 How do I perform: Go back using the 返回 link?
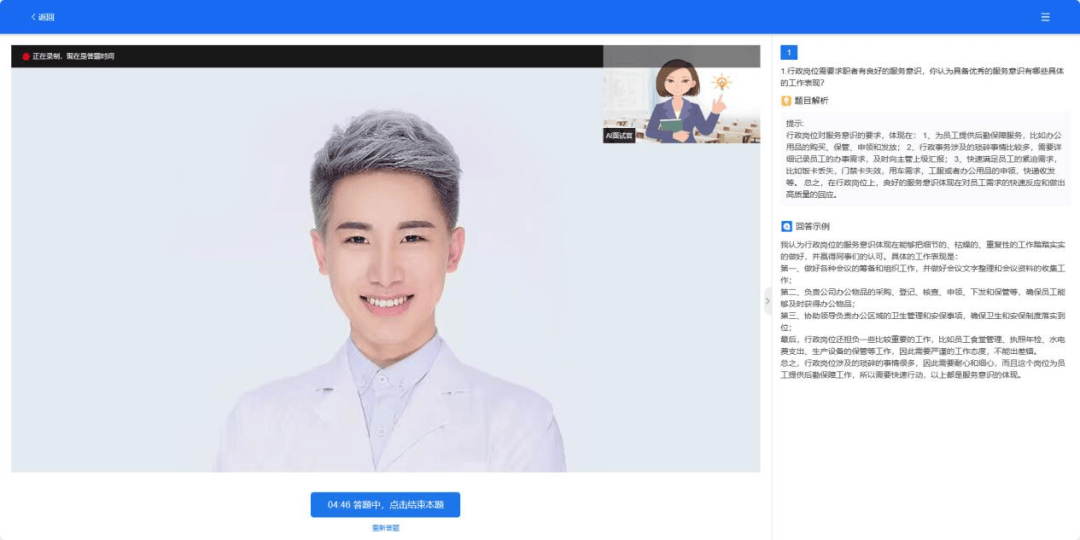tap(43, 17)
